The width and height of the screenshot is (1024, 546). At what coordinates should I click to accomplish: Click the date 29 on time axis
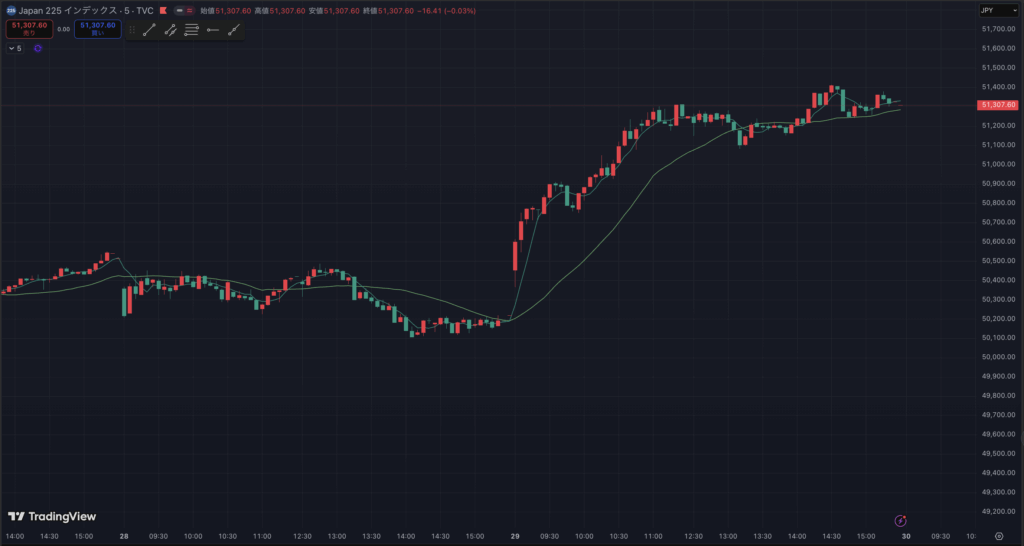514,536
